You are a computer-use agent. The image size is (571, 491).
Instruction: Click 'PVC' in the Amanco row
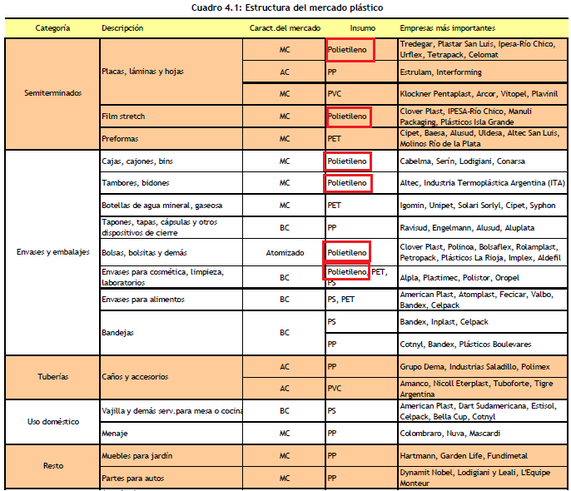[334, 389]
